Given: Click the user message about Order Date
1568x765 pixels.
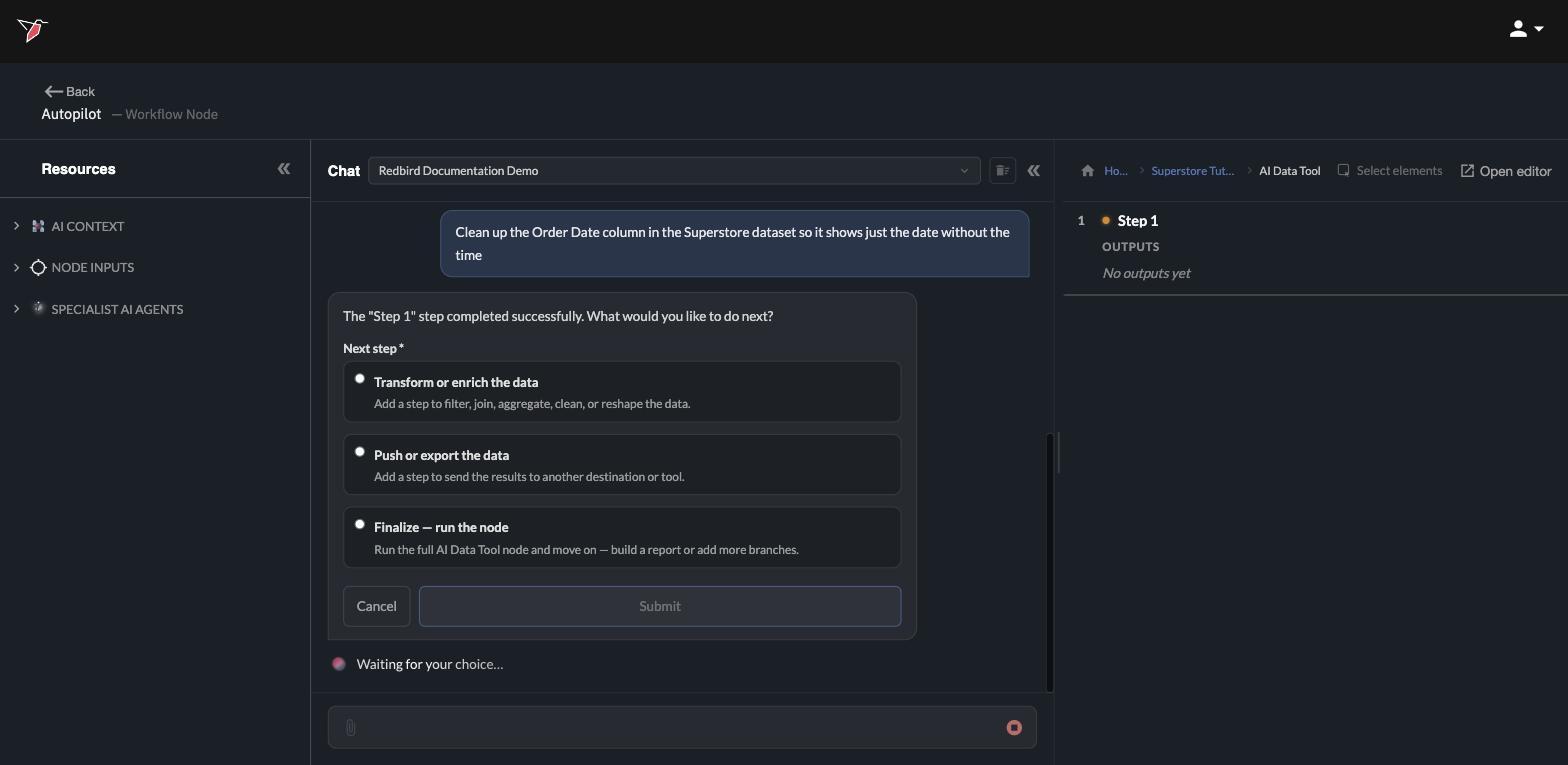Looking at the screenshot, I should tap(735, 244).
